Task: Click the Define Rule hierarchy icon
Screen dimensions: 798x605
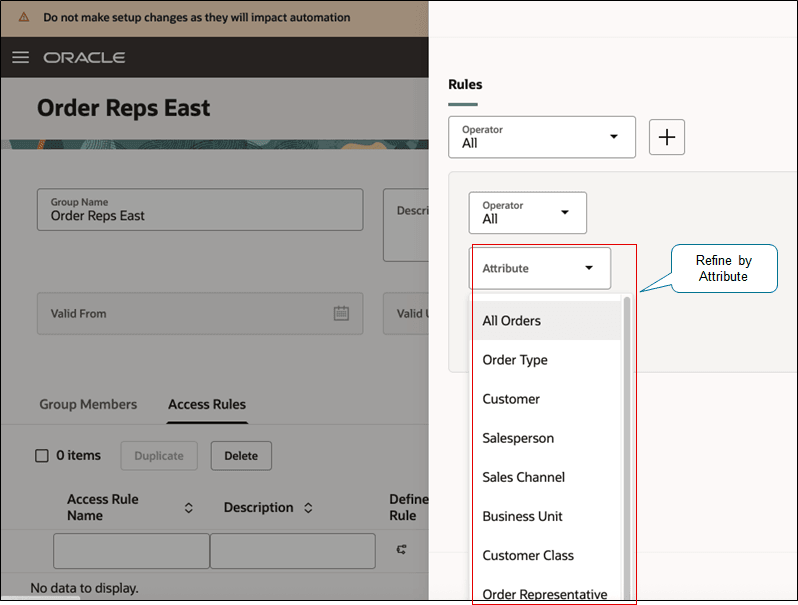Action: (x=402, y=549)
